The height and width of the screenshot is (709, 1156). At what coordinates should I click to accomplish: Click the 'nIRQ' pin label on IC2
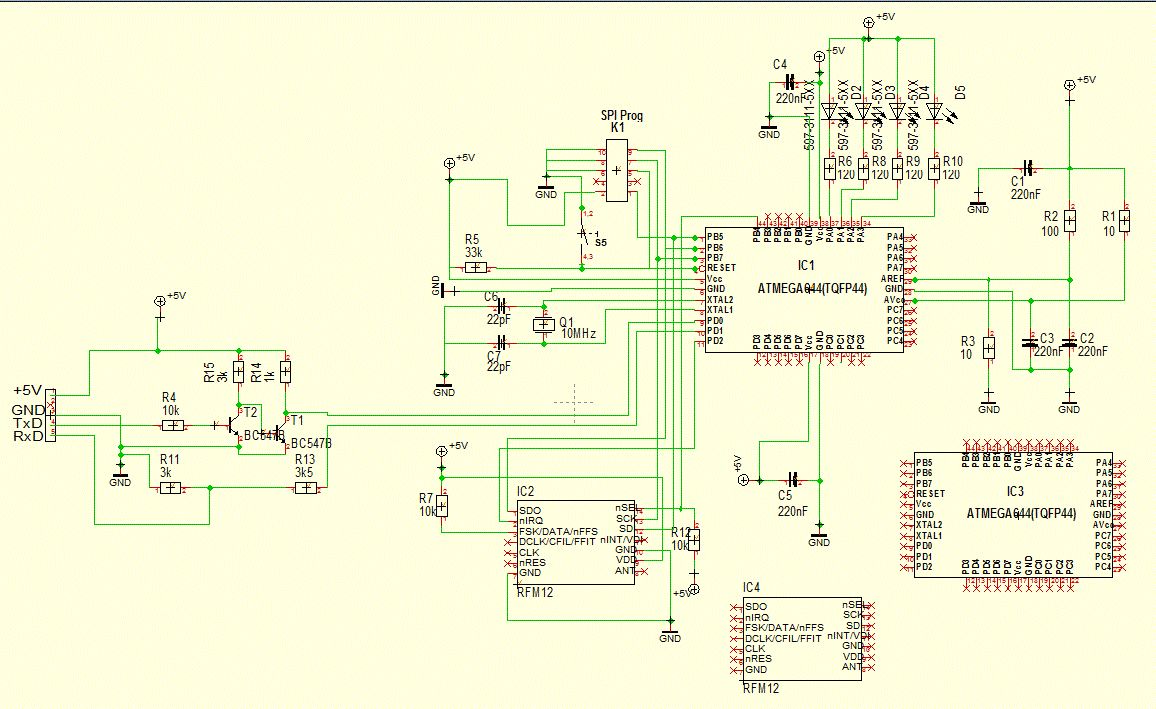point(530,521)
